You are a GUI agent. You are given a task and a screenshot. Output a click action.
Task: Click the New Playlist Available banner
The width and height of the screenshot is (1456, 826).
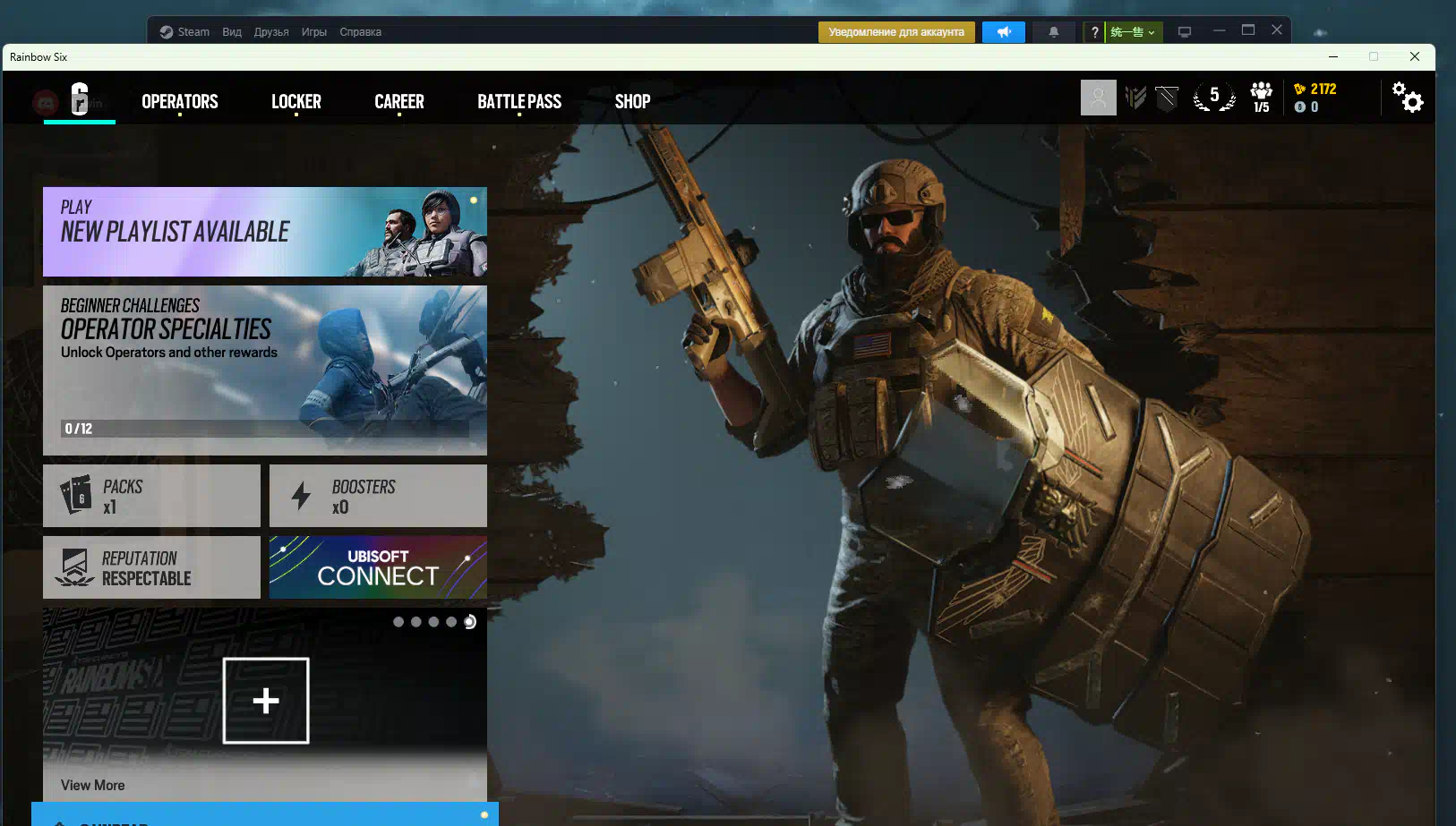tap(265, 232)
